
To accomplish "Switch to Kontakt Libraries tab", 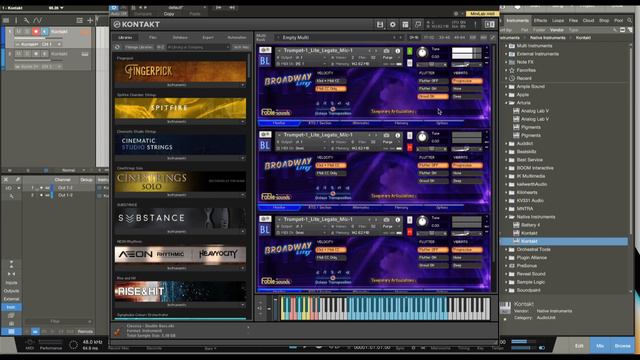I will tap(125, 37).
